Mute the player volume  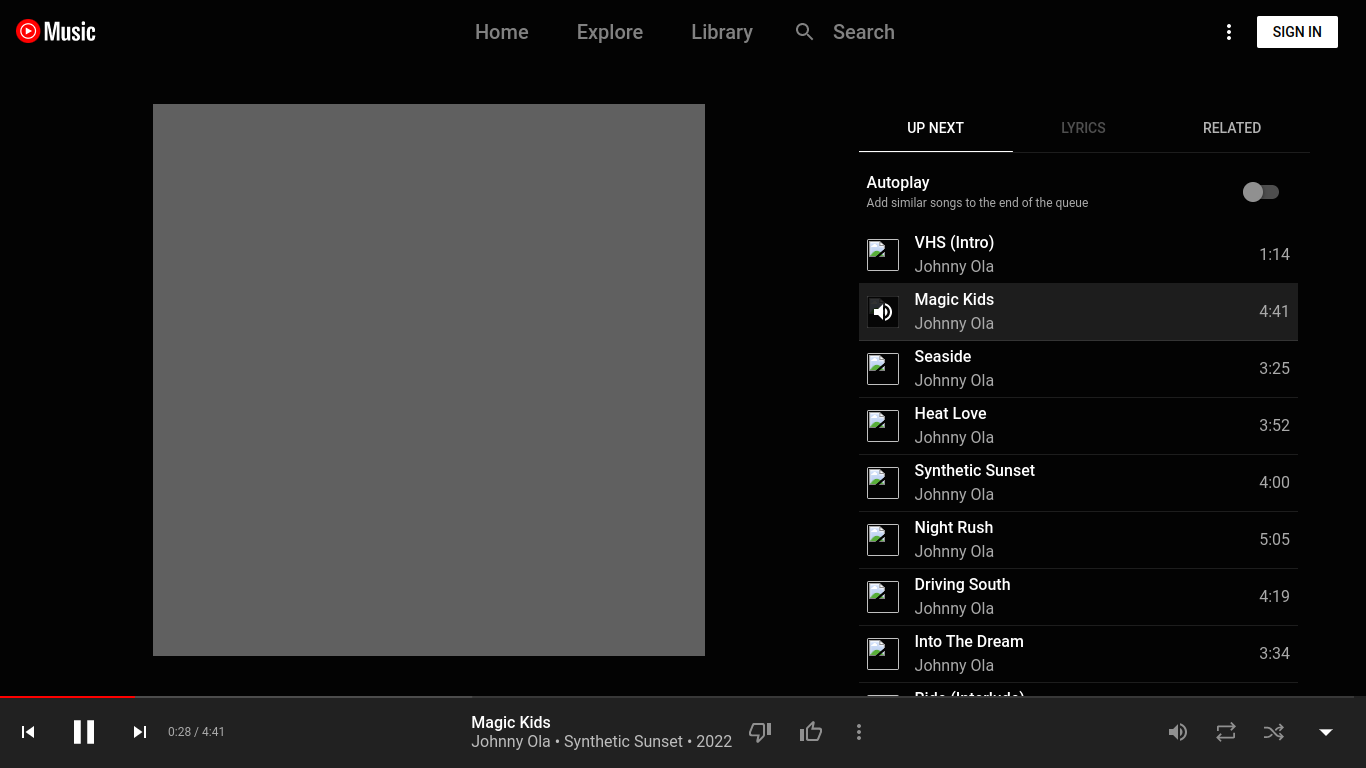[x=1178, y=732]
